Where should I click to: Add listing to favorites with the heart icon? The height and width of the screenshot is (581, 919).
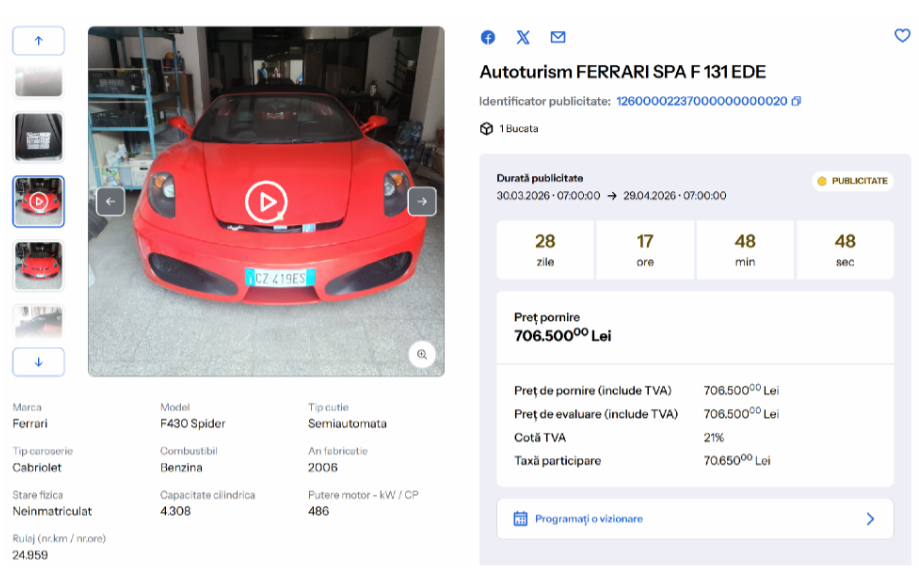902,36
